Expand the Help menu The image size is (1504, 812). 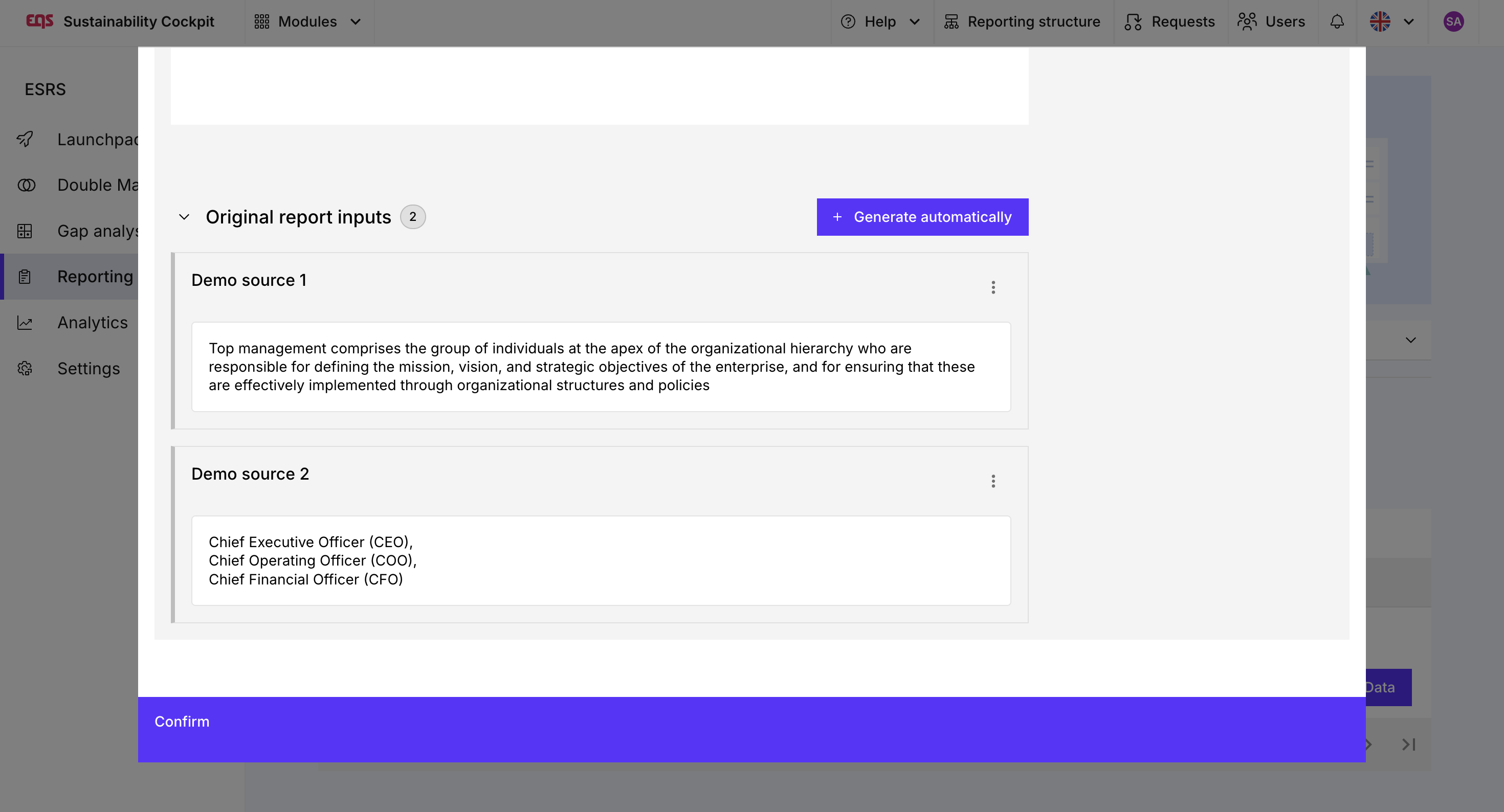tap(880, 21)
